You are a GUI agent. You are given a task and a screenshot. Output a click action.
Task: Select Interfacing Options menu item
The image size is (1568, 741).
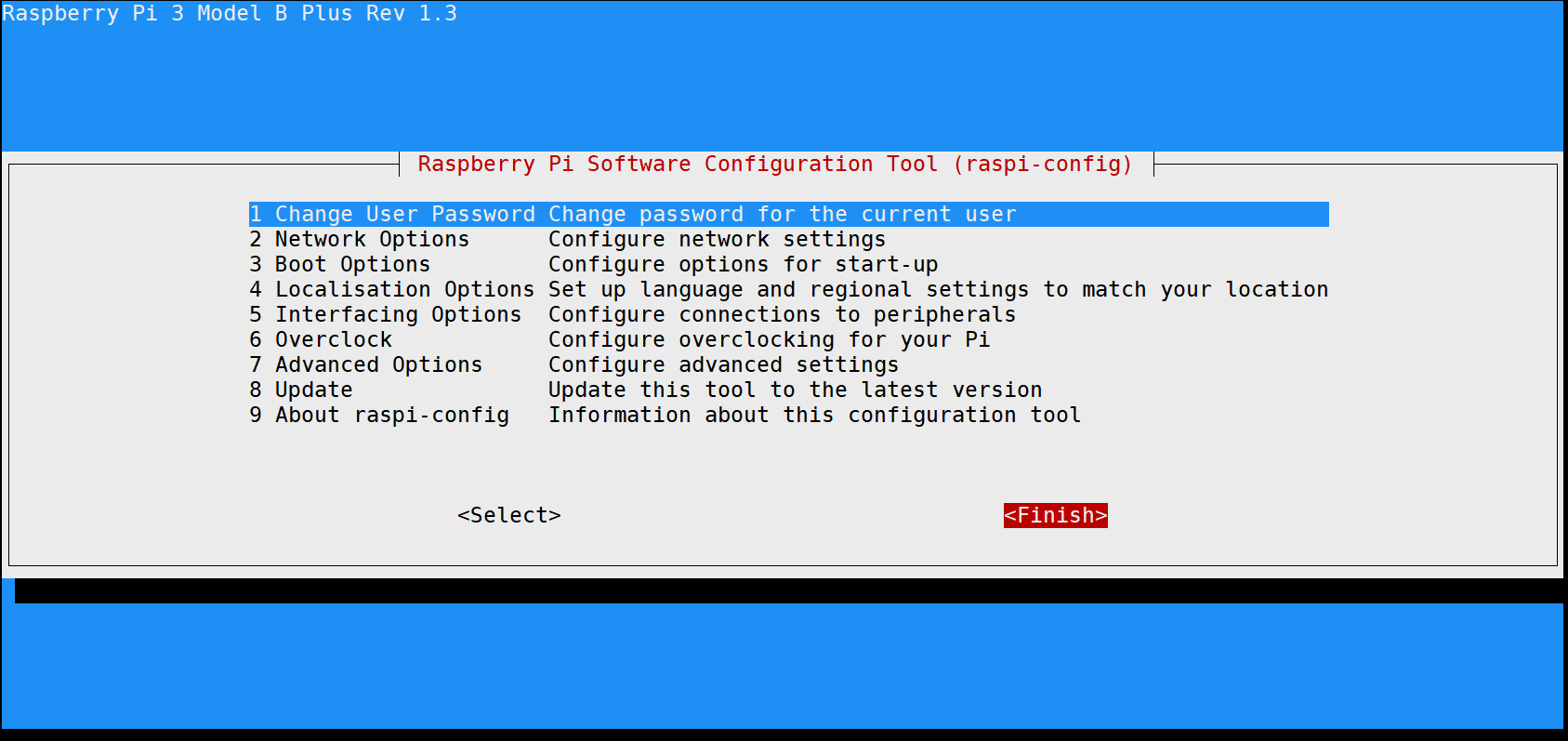398,315
